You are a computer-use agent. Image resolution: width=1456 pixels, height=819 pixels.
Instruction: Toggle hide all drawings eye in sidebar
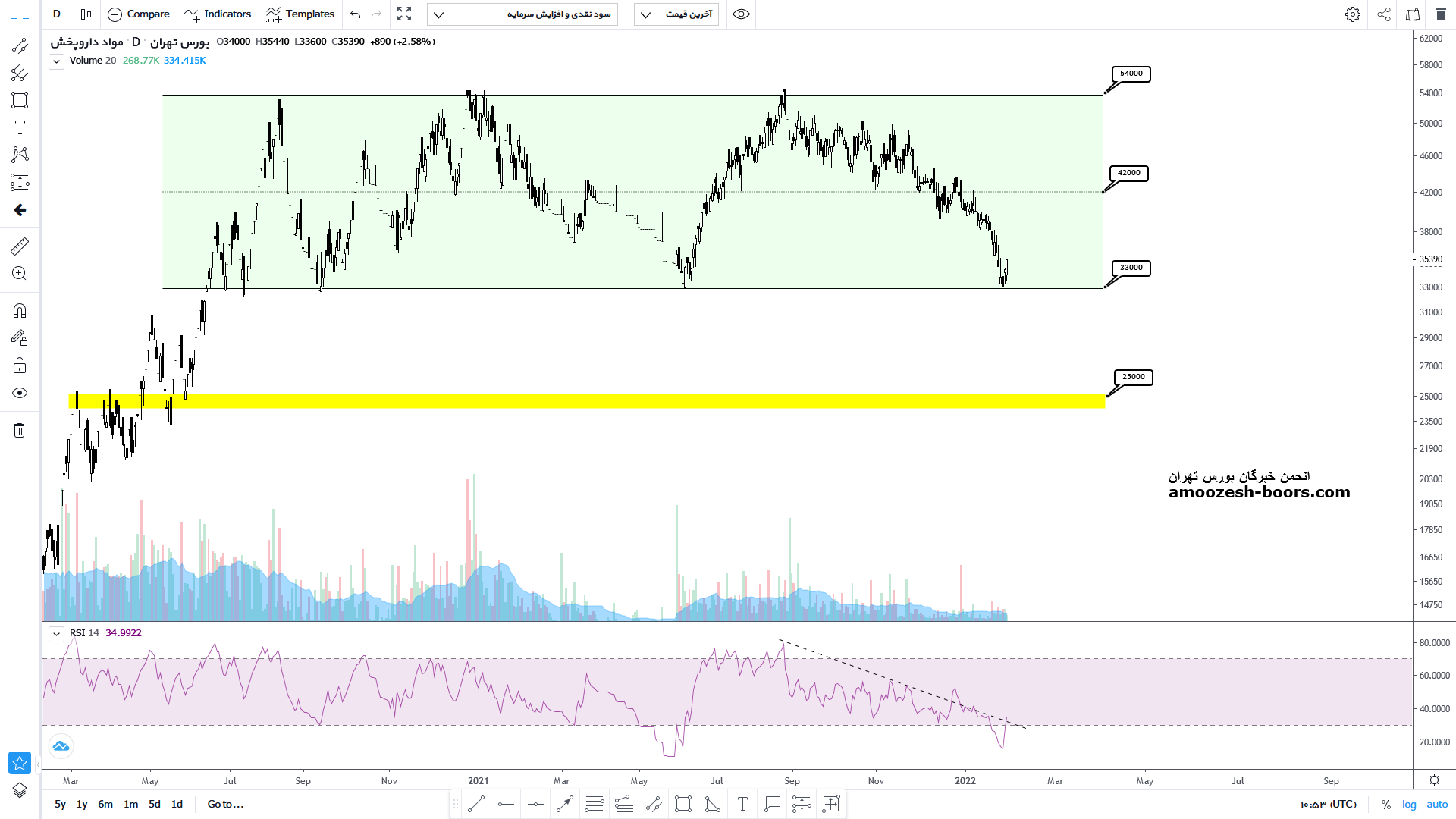(20, 393)
